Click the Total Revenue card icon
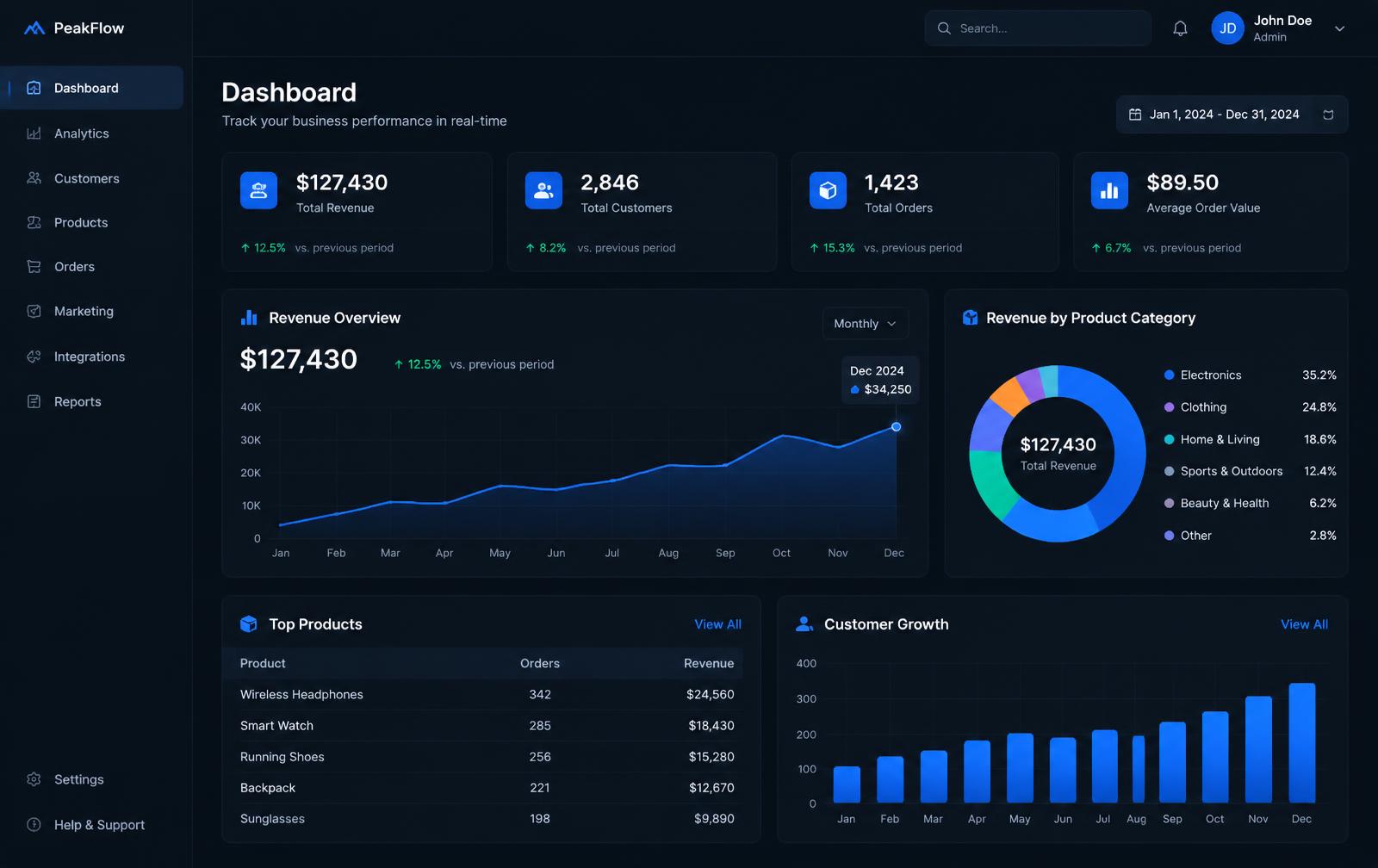Screen dimensions: 1378x868 pos(258,190)
